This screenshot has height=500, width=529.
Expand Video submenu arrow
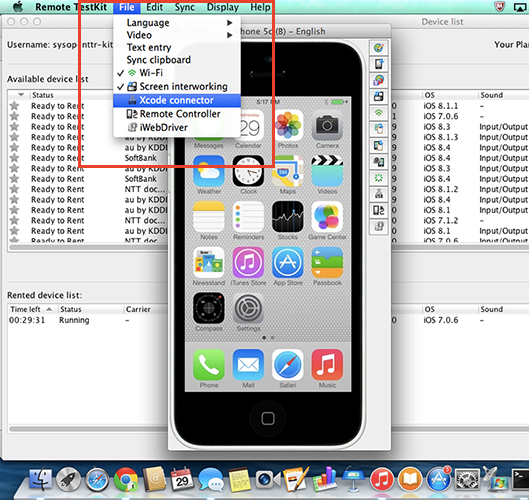click(229, 35)
